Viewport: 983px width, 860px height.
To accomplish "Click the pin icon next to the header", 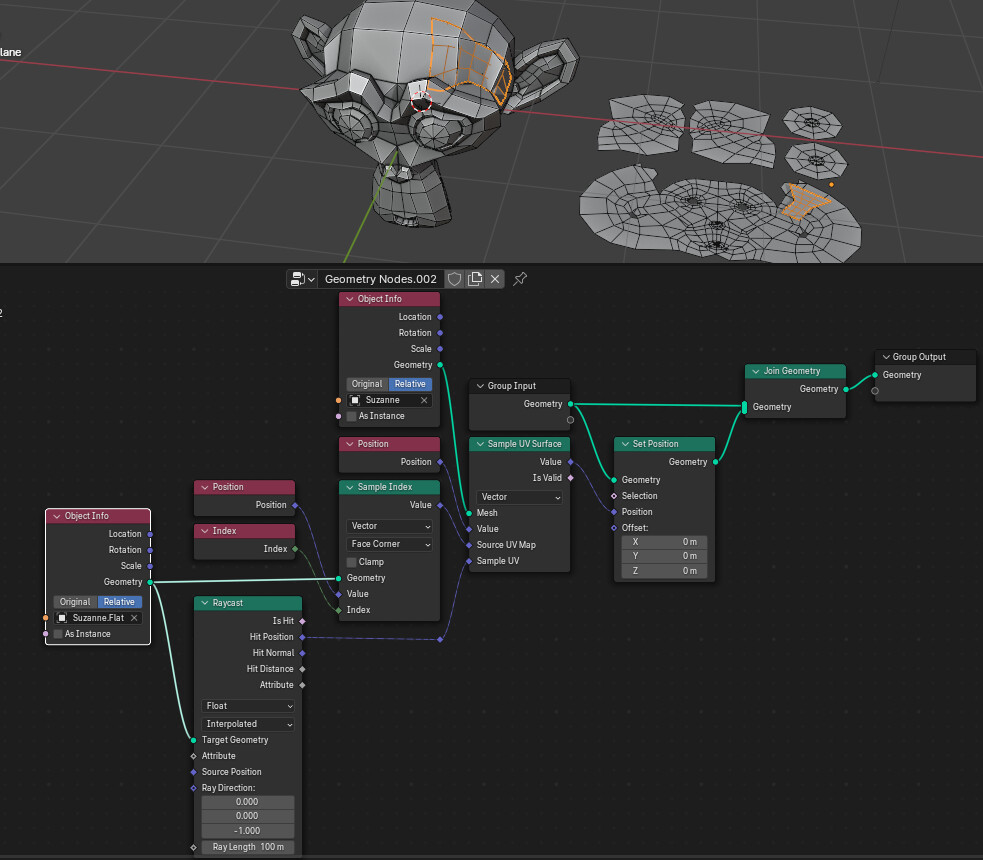I will (519, 279).
